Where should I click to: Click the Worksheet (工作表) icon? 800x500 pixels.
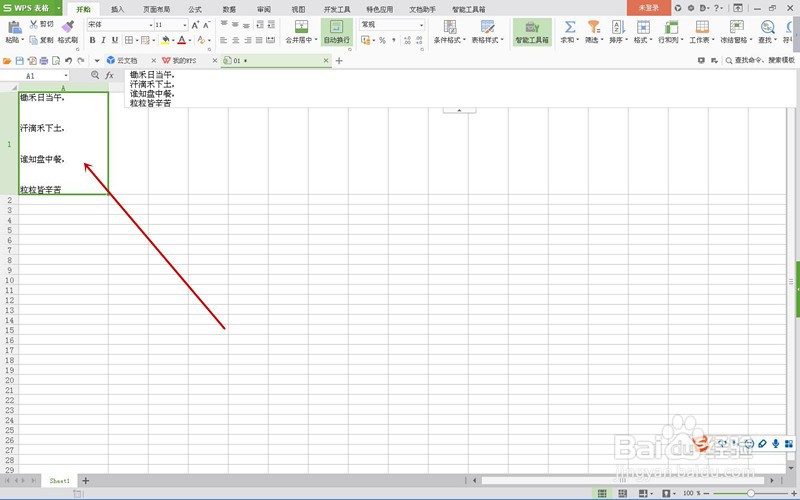(702, 27)
